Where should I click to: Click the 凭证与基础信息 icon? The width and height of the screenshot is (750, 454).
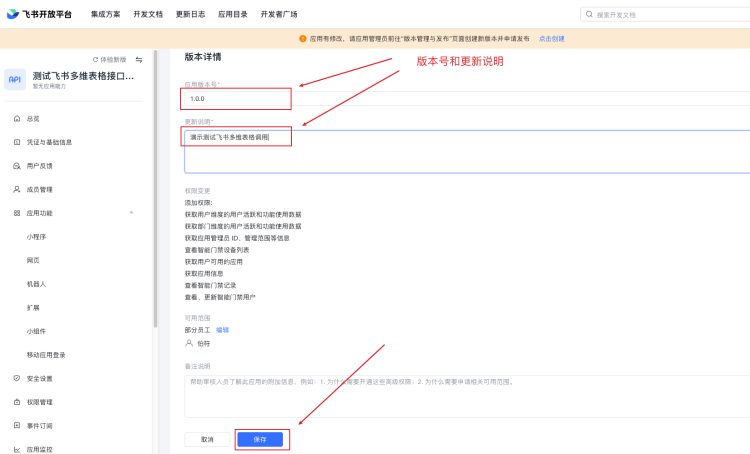coord(17,142)
